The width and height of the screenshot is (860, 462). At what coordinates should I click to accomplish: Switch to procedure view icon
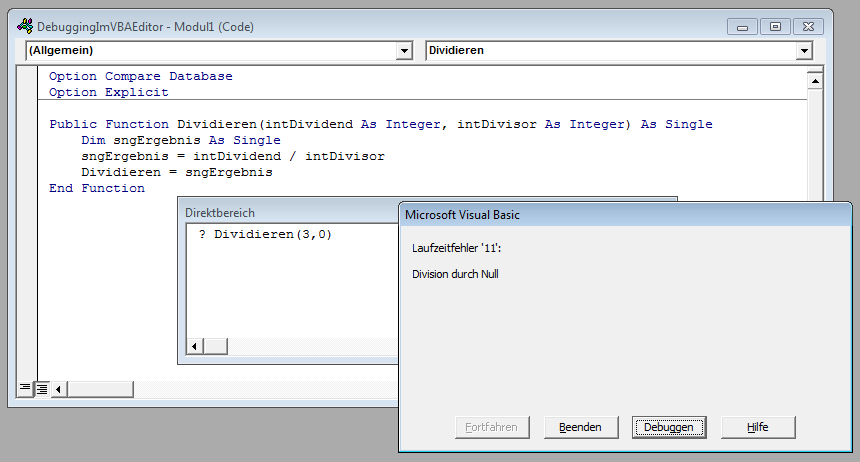coord(25,388)
